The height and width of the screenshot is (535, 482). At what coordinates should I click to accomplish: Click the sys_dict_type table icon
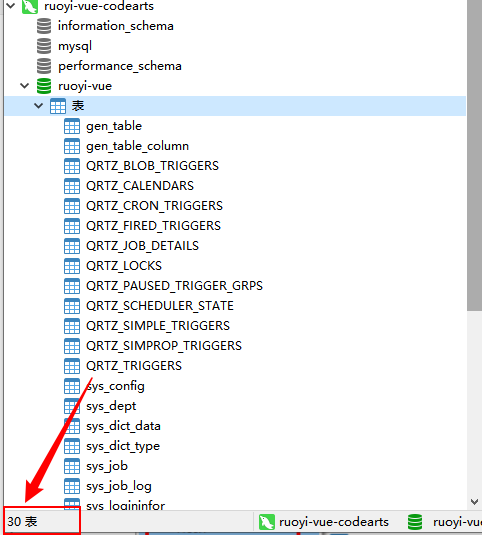(x=72, y=446)
